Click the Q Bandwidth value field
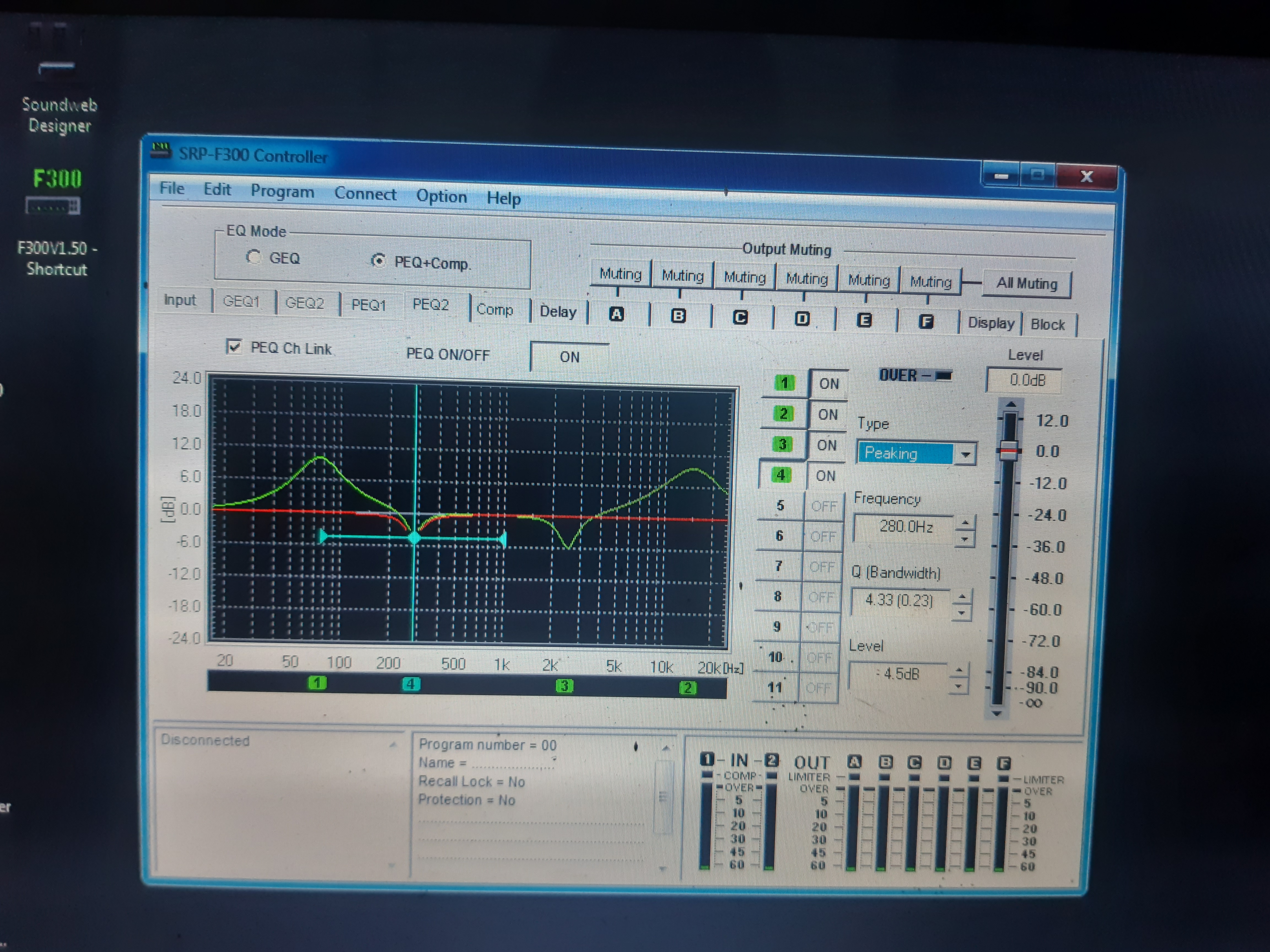This screenshot has height=952, width=1270. (x=900, y=600)
